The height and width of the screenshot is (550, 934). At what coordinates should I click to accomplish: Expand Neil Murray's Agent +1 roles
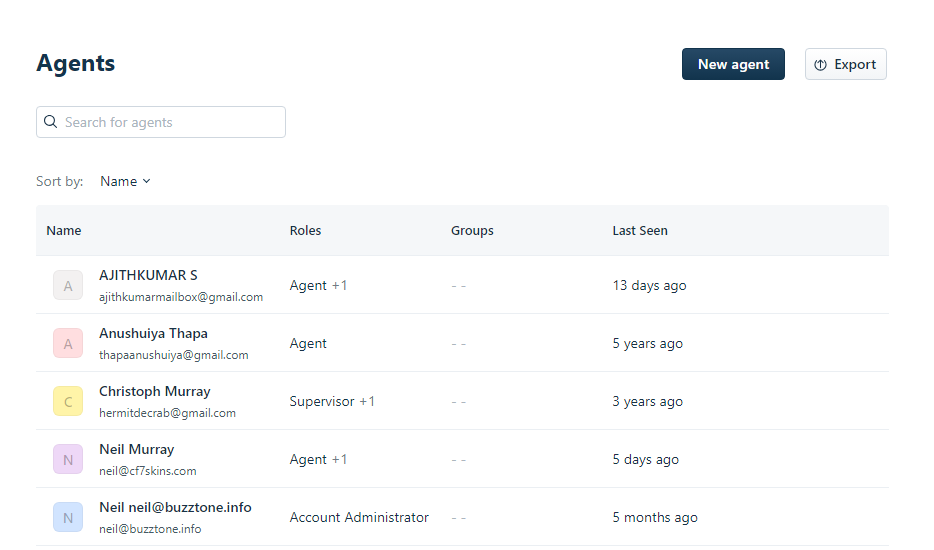pos(339,459)
